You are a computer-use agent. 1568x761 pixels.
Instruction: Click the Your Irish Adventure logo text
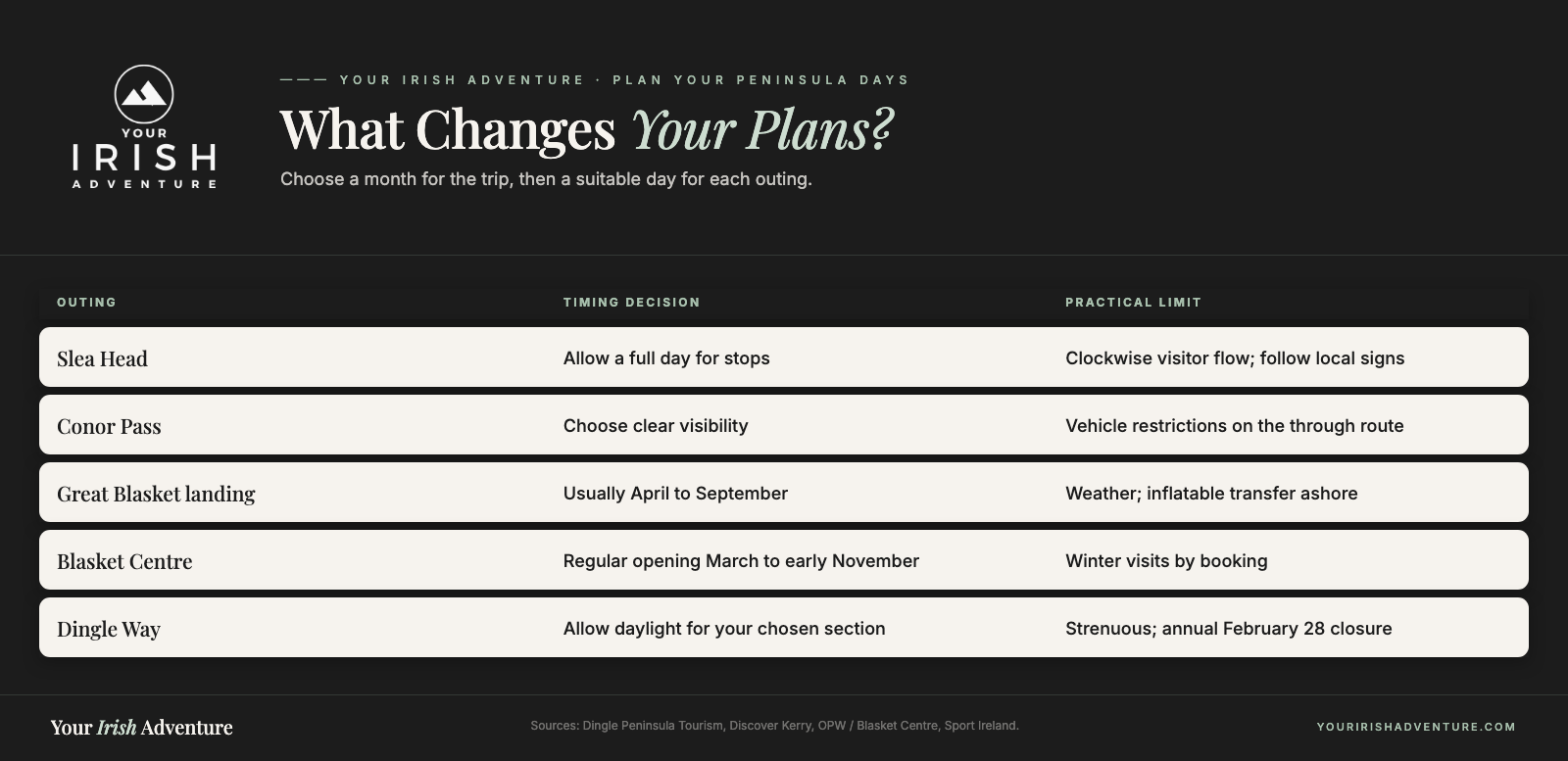[144, 158]
